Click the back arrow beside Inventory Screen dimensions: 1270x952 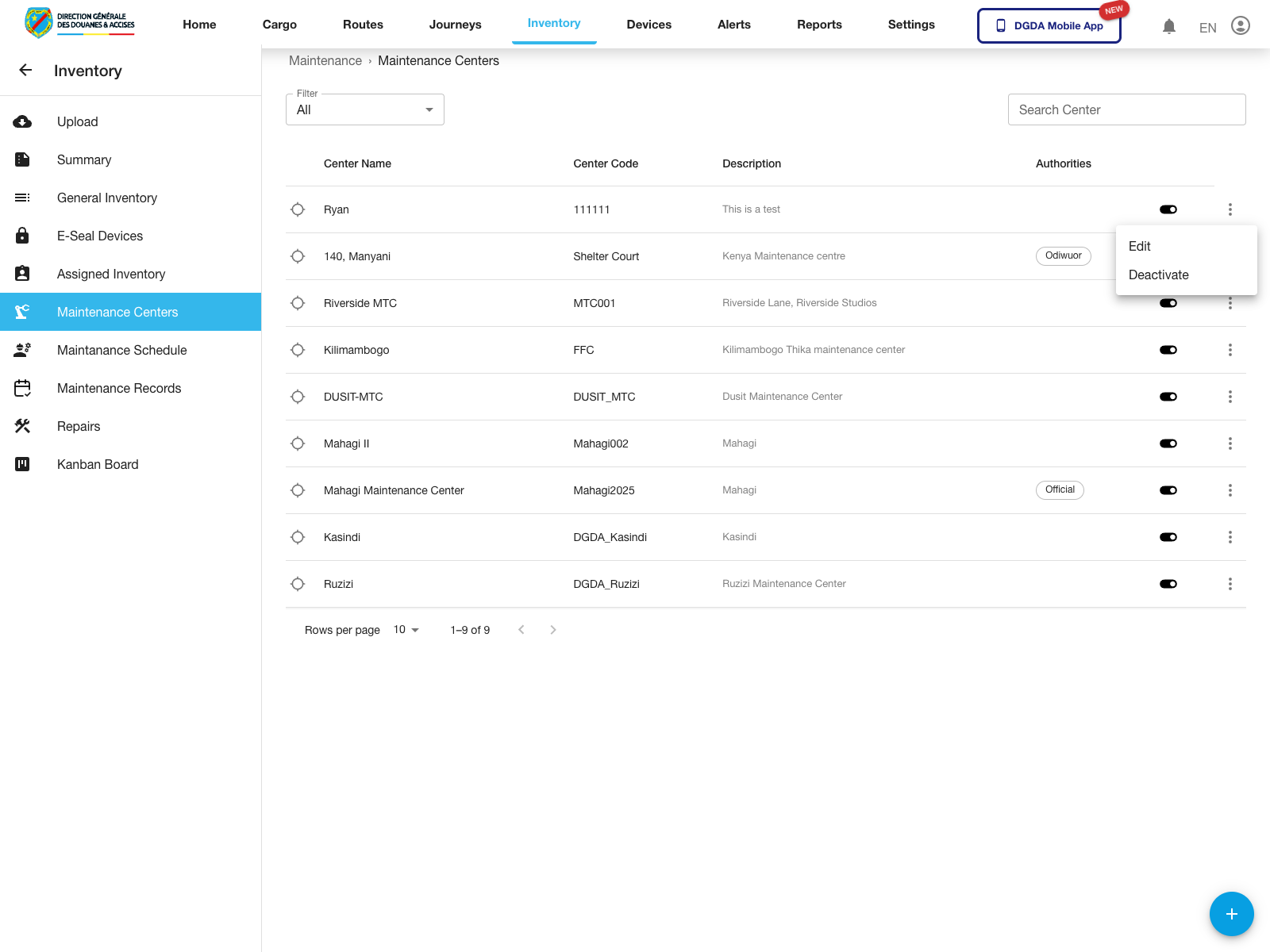click(x=25, y=71)
